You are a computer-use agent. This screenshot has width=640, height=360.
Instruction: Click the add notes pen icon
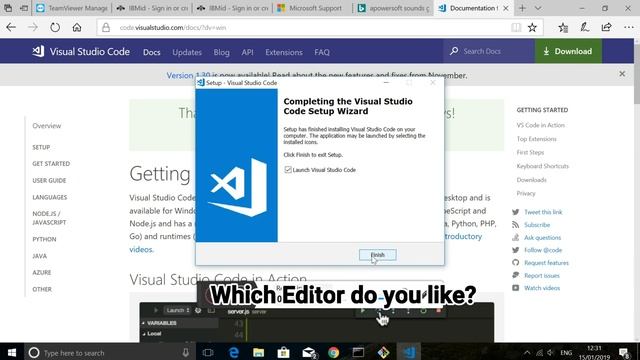[584, 27]
